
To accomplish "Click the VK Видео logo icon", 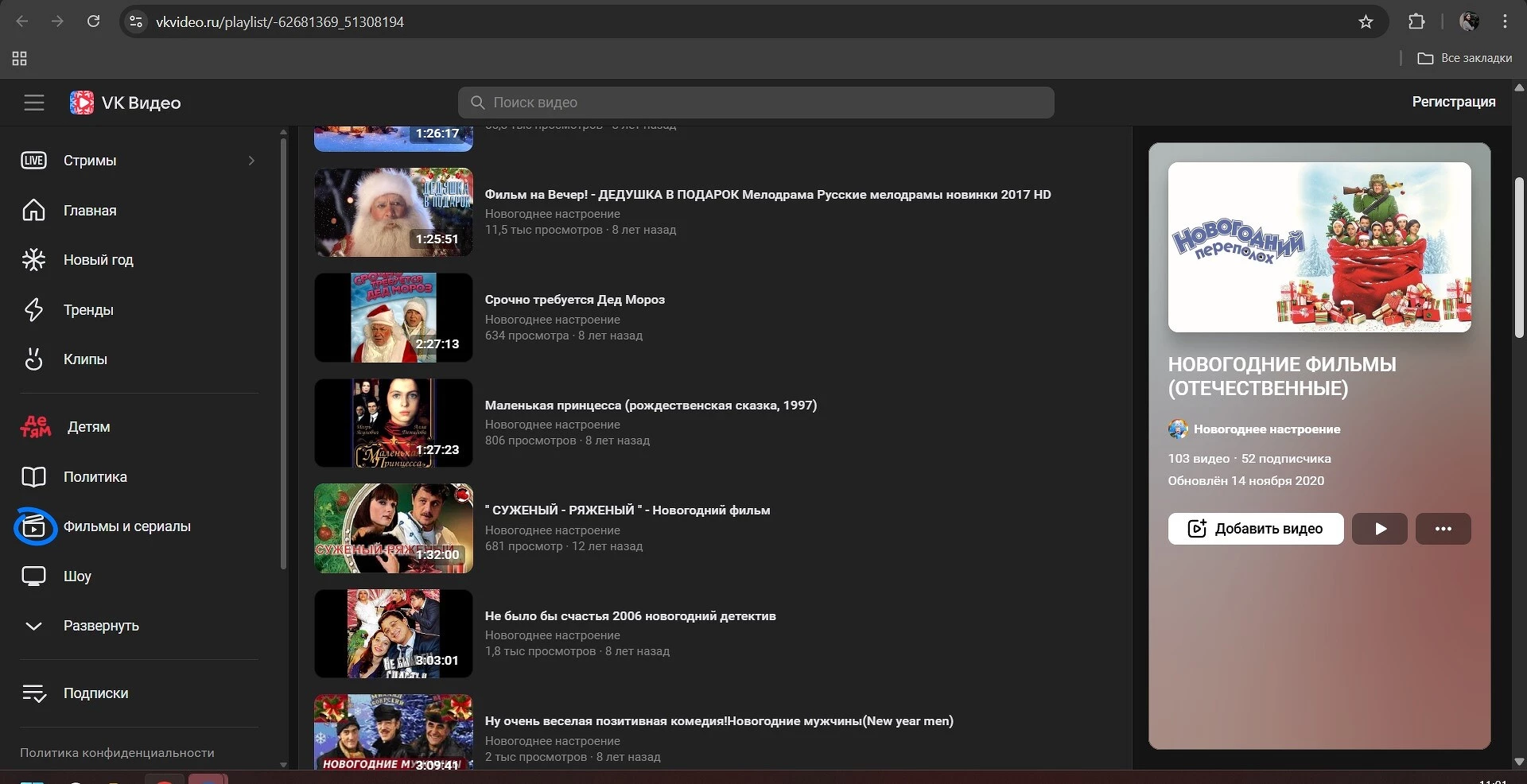I will [82, 103].
